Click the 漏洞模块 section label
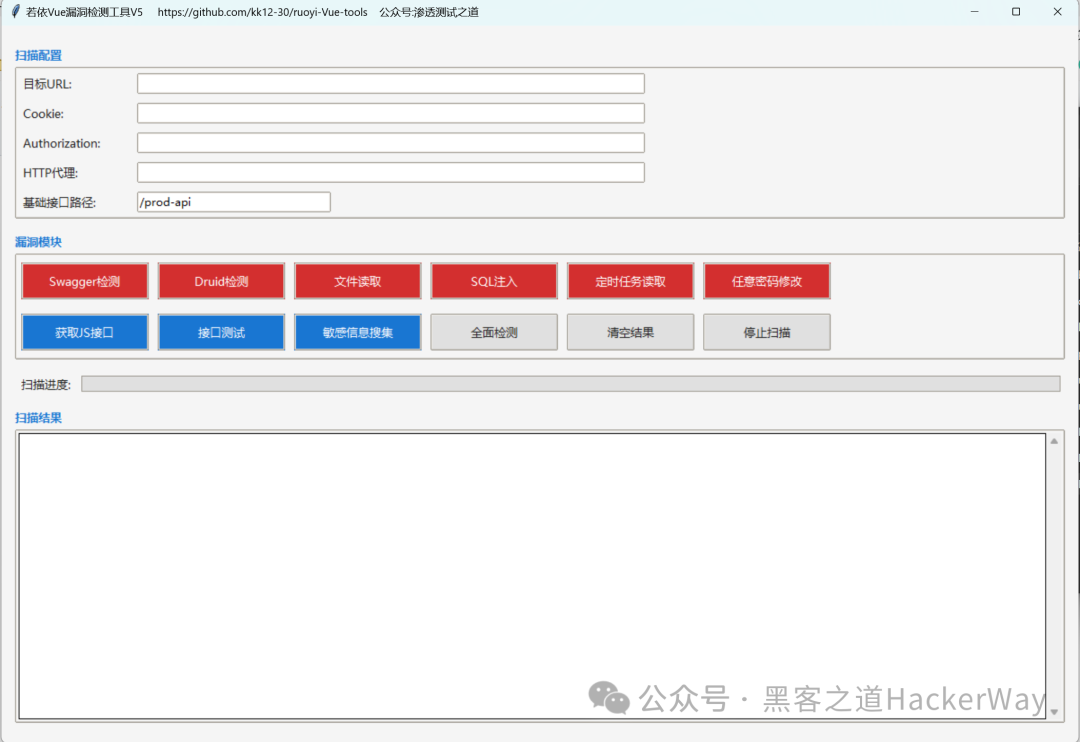1080x742 pixels. pos(39,242)
